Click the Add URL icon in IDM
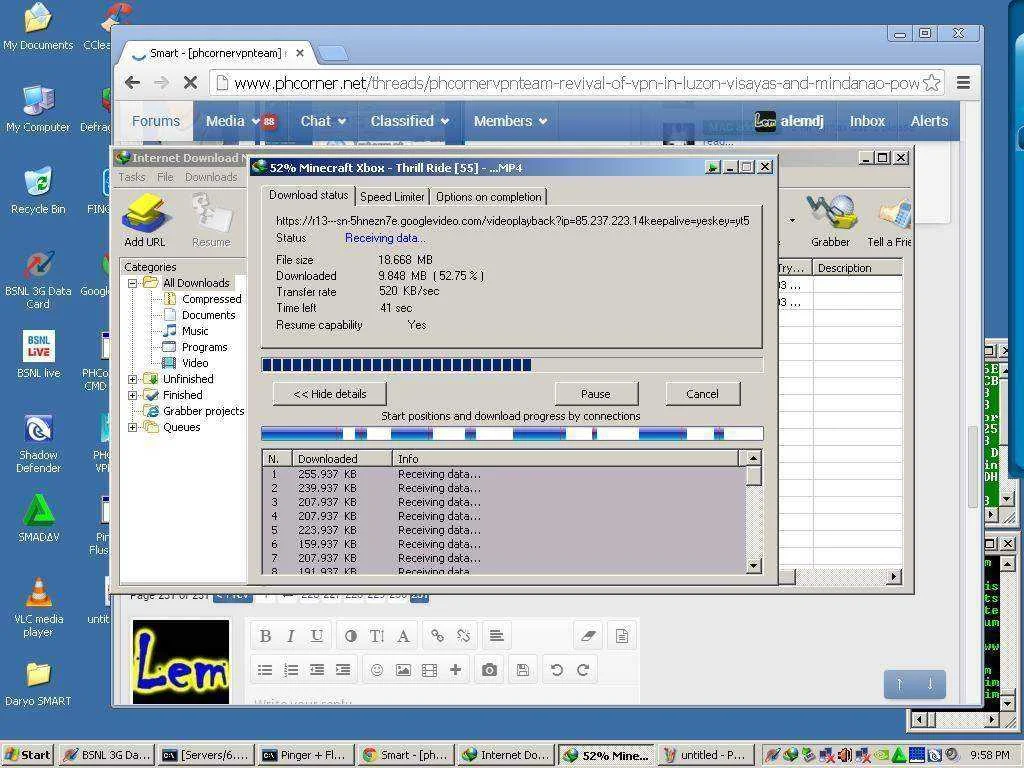Viewport: 1024px width, 768px height. pyautogui.click(x=145, y=221)
